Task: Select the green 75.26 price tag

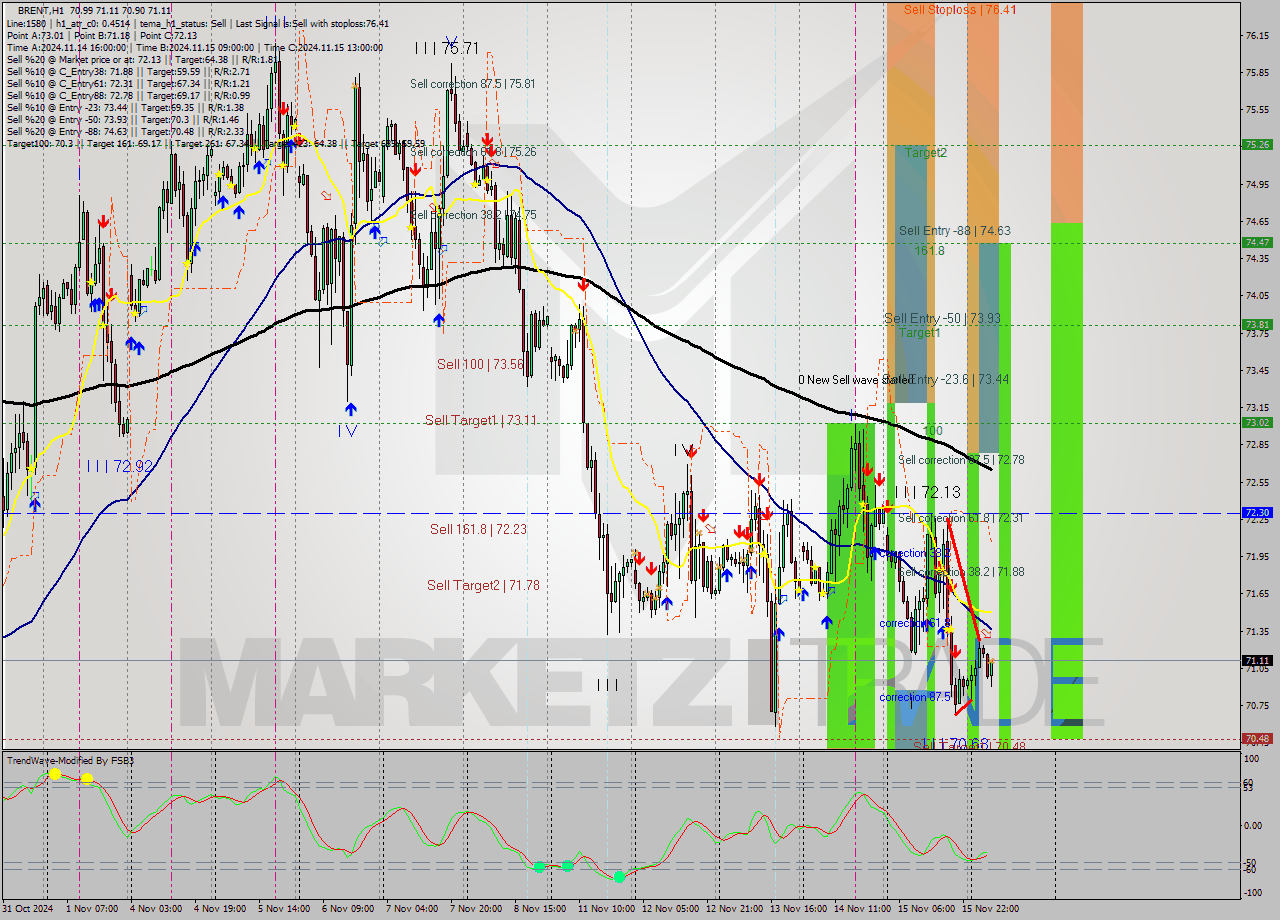Action: pos(1257,144)
